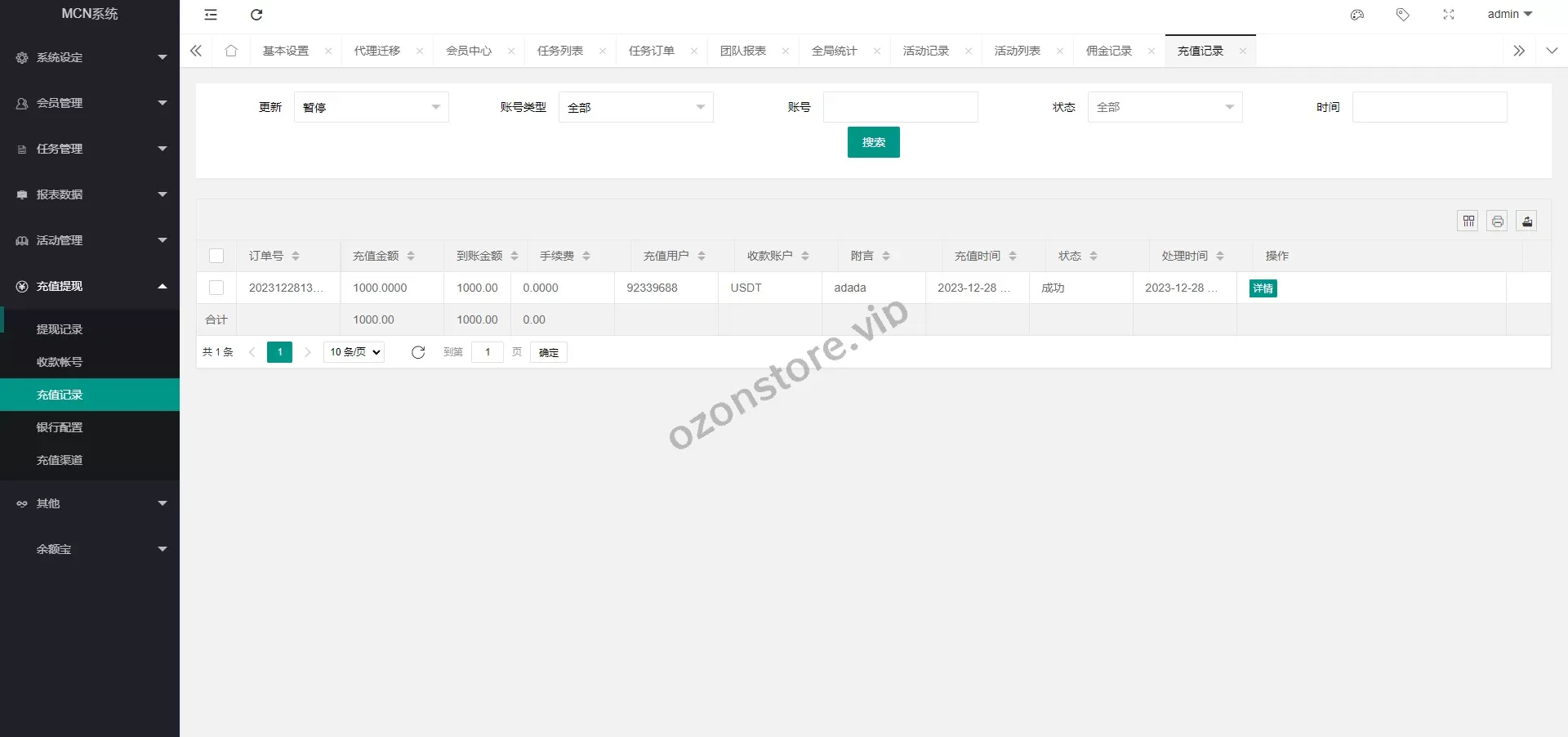Open the theme palette icon
Screen dimensions: 1568x737
[1357, 15]
